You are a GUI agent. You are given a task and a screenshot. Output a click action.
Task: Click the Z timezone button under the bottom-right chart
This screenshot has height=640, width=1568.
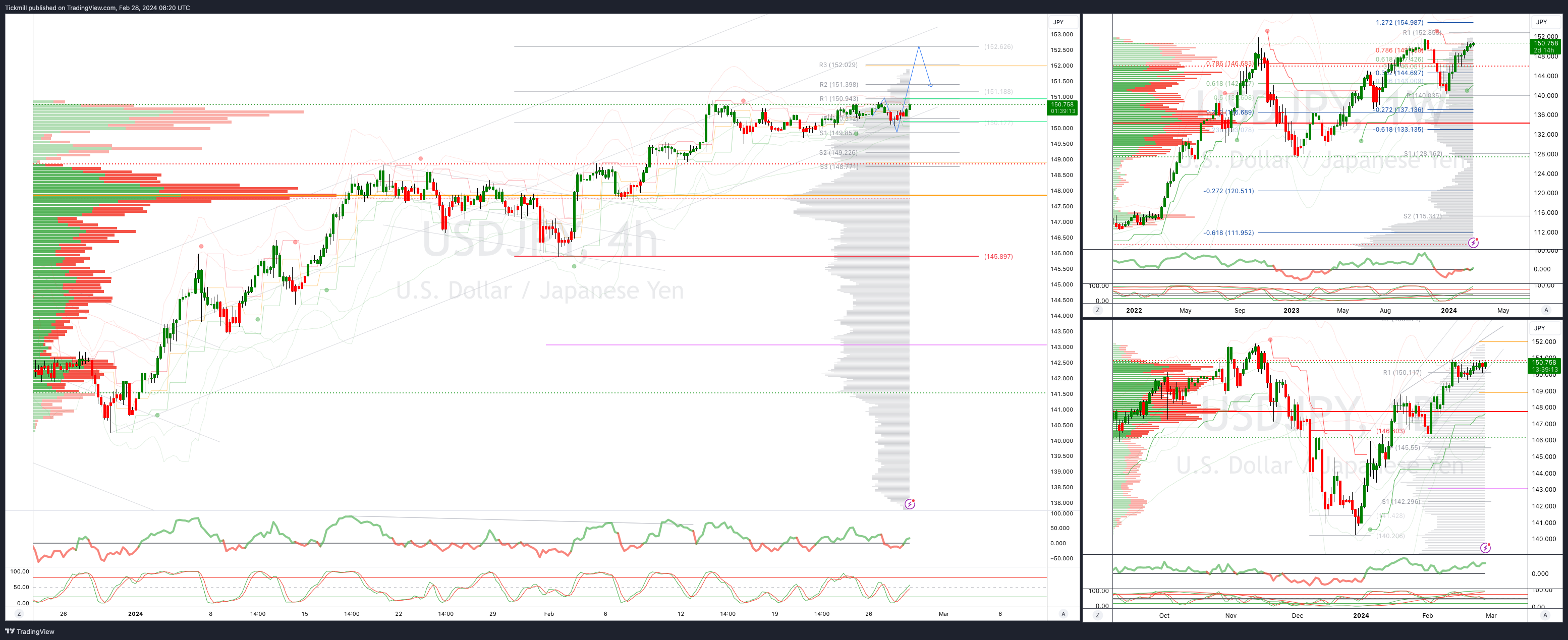click(x=1098, y=616)
